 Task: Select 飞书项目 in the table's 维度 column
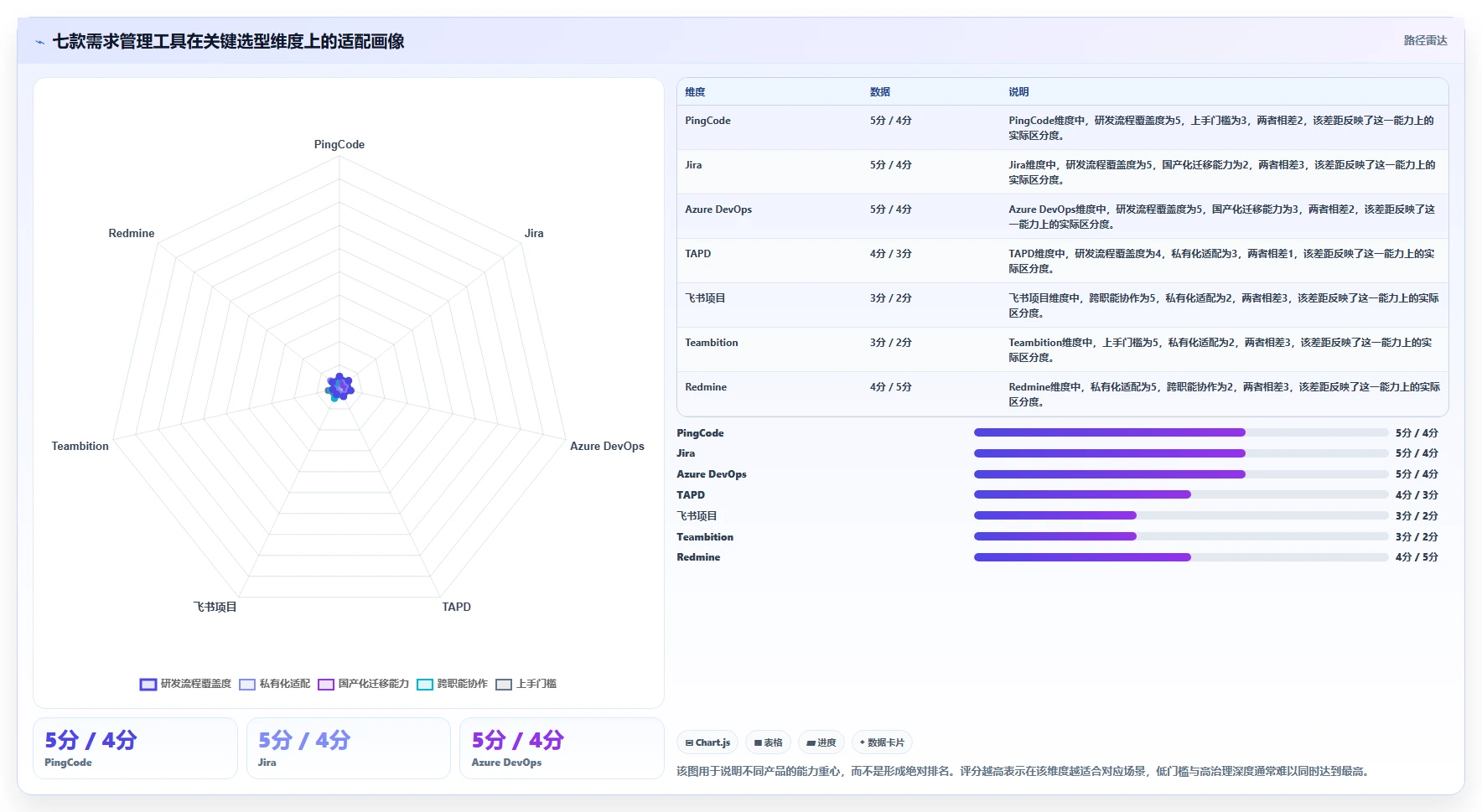pyautogui.click(x=705, y=298)
